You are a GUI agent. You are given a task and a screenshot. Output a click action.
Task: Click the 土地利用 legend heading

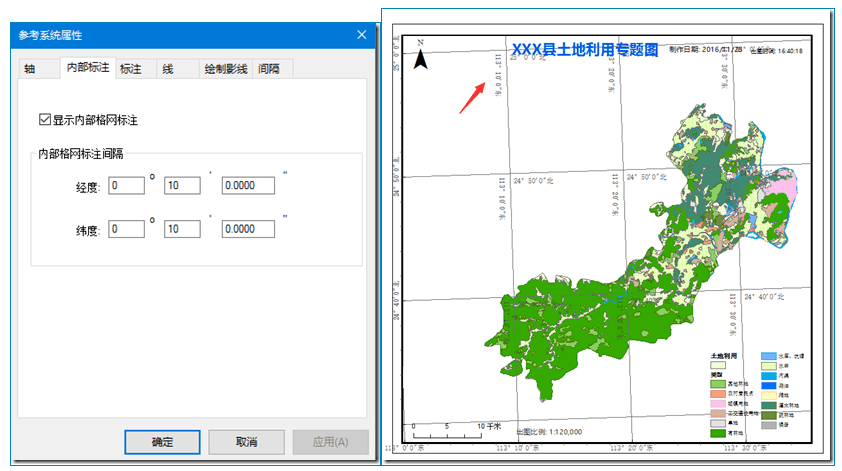pos(723,356)
